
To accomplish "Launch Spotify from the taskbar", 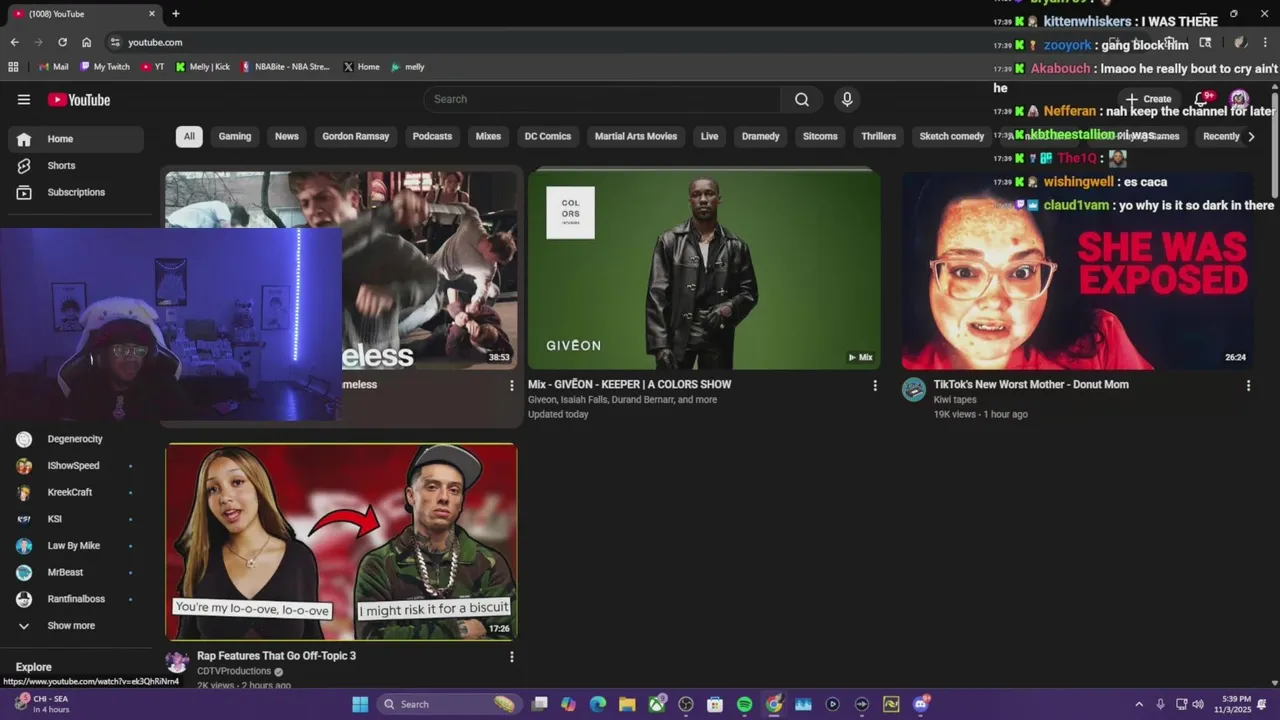I will pyautogui.click(x=744, y=704).
